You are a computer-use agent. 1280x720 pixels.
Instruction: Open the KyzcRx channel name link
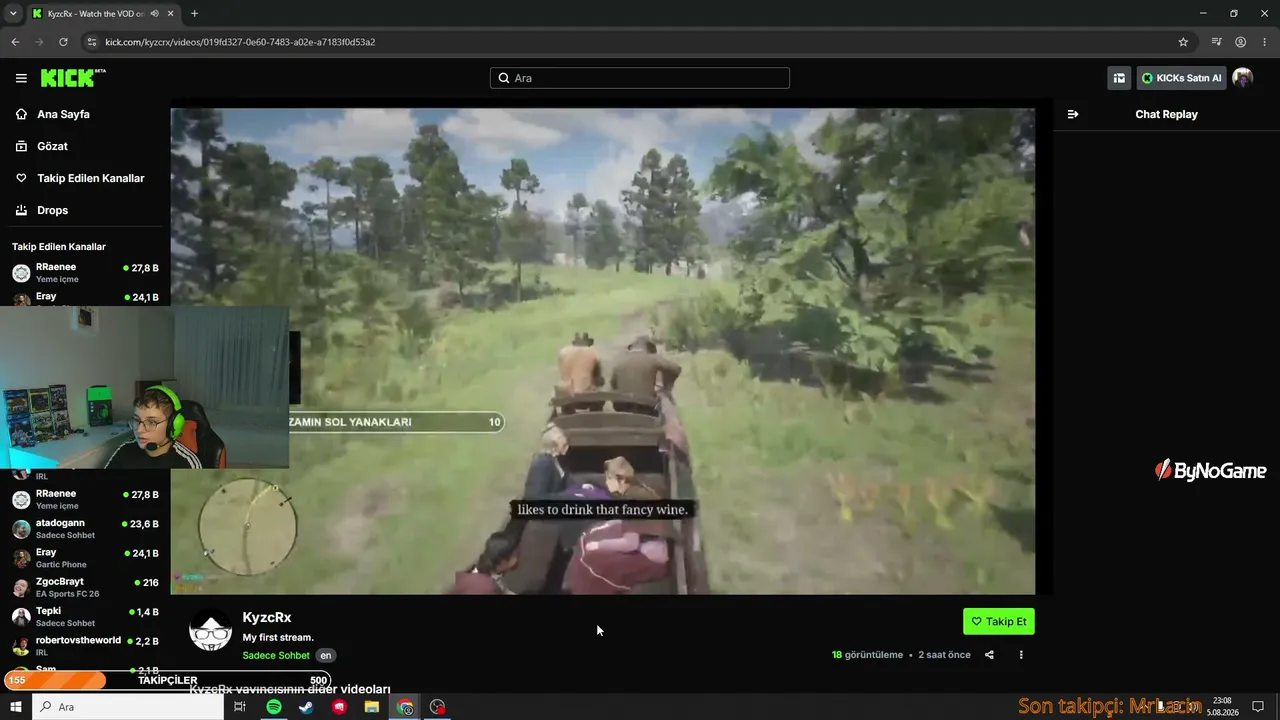267,618
